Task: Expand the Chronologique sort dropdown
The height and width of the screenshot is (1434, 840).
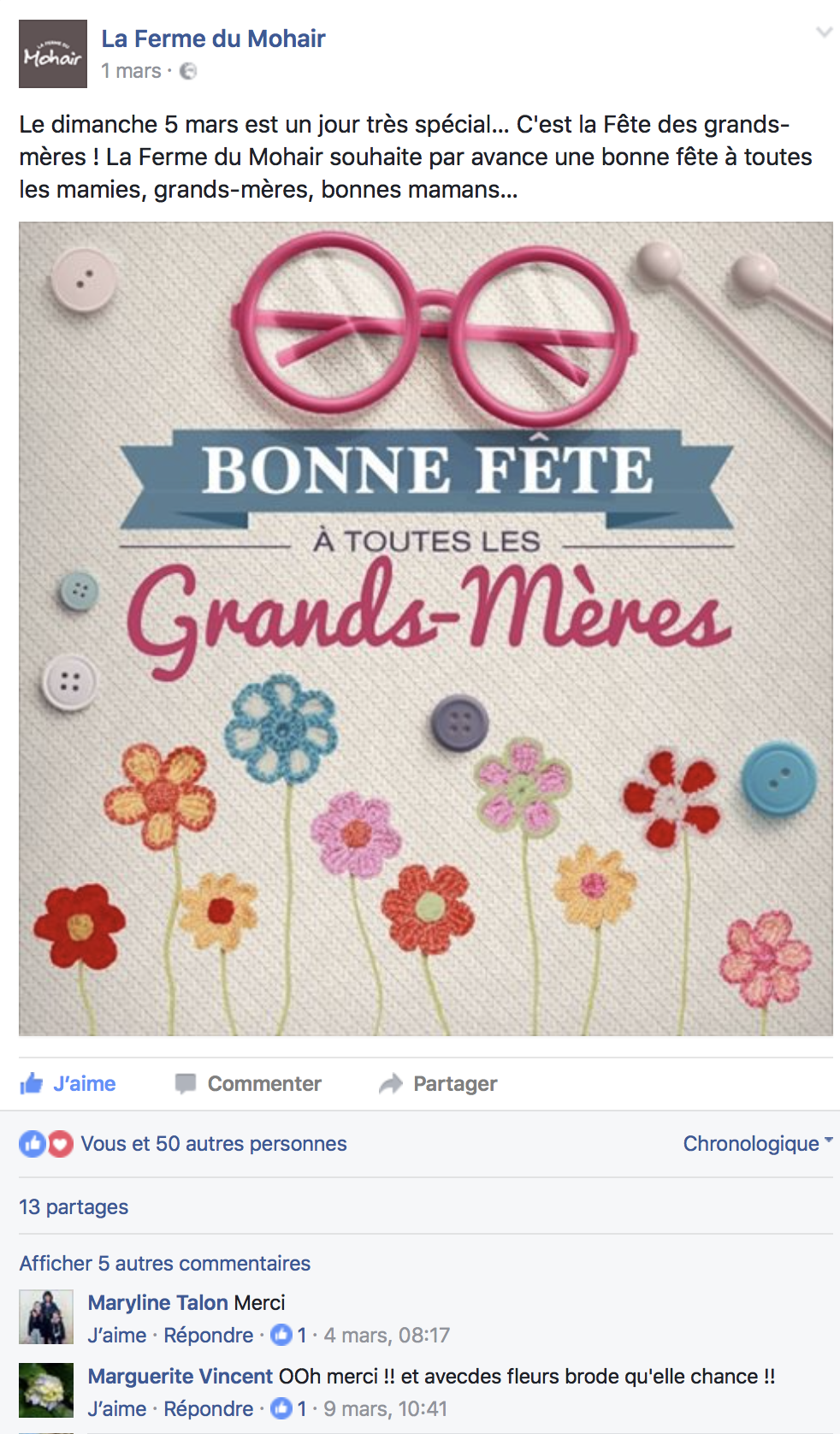Action: coord(758,1144)
